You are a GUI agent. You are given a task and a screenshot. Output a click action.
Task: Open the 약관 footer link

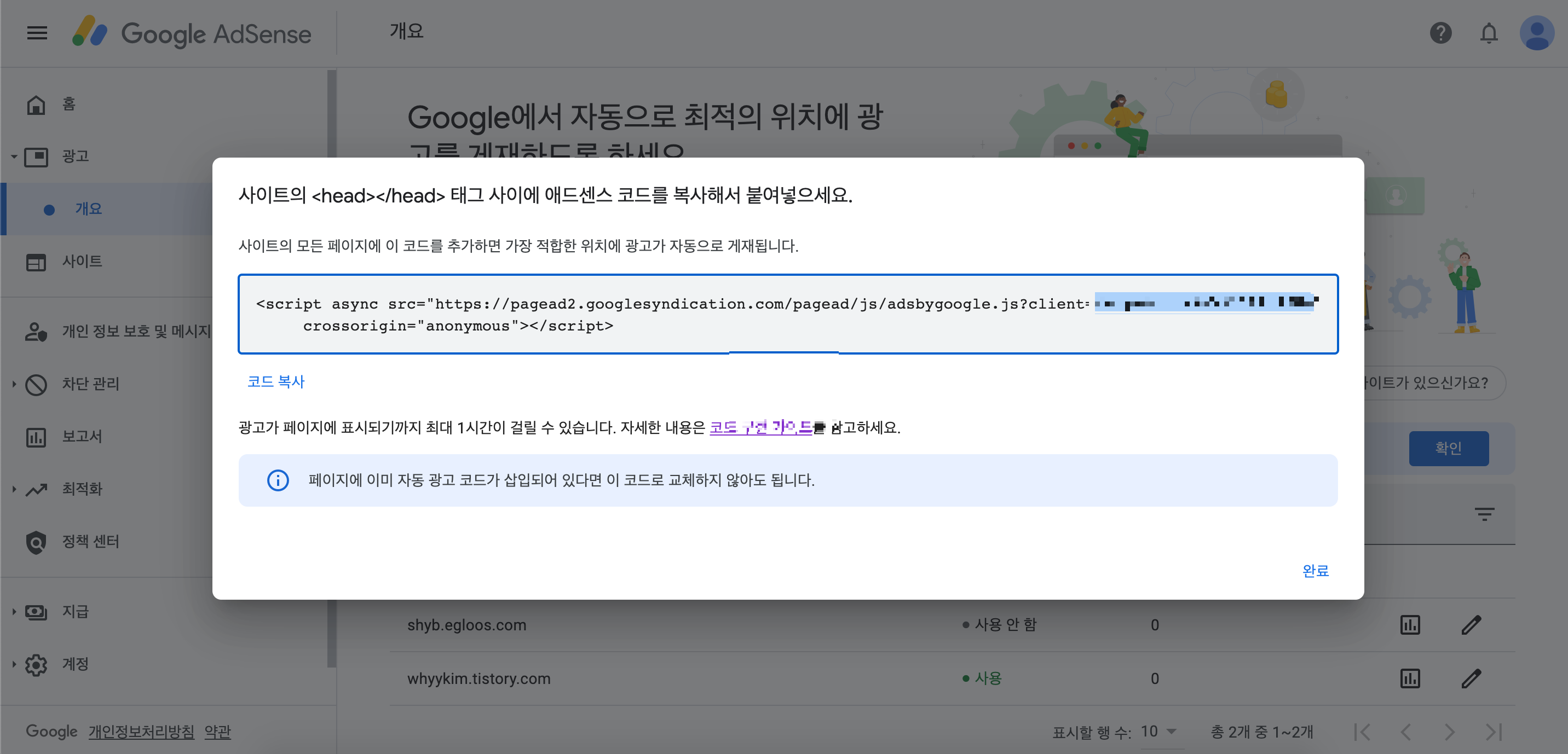pos(217,732)
